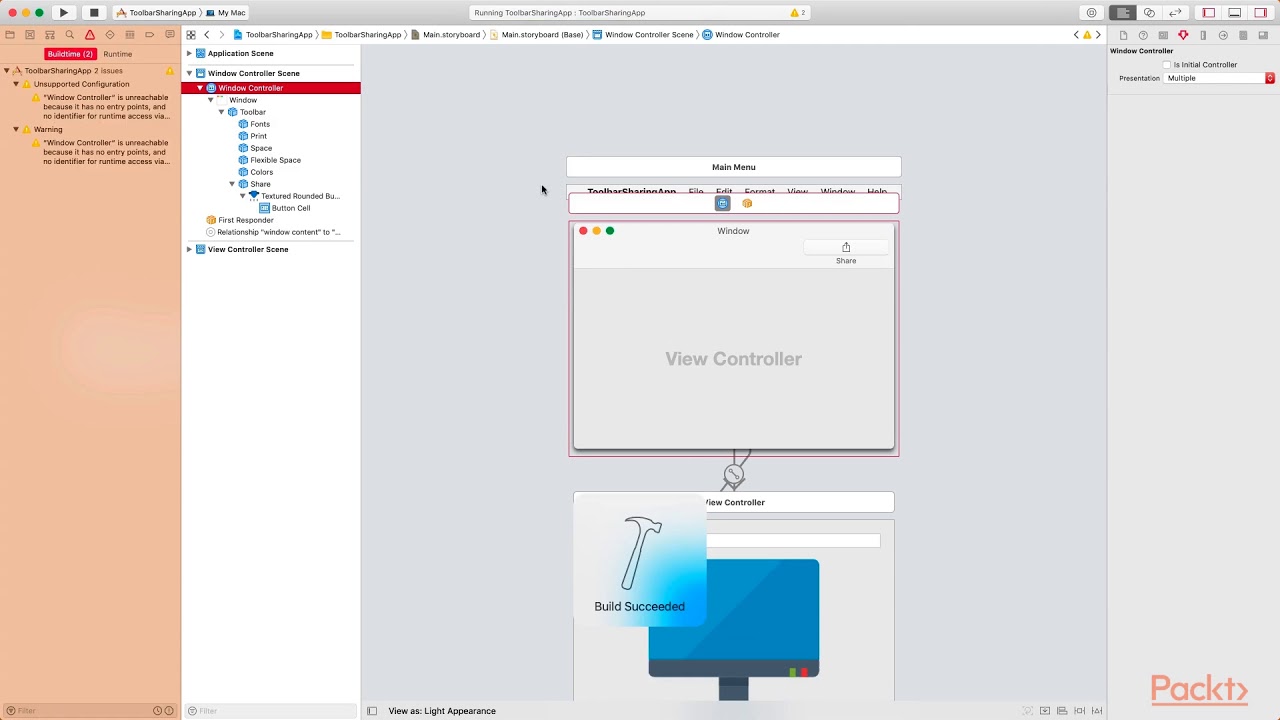
Task: Open the test navigator diamond icon
Action: coord(110,35)
